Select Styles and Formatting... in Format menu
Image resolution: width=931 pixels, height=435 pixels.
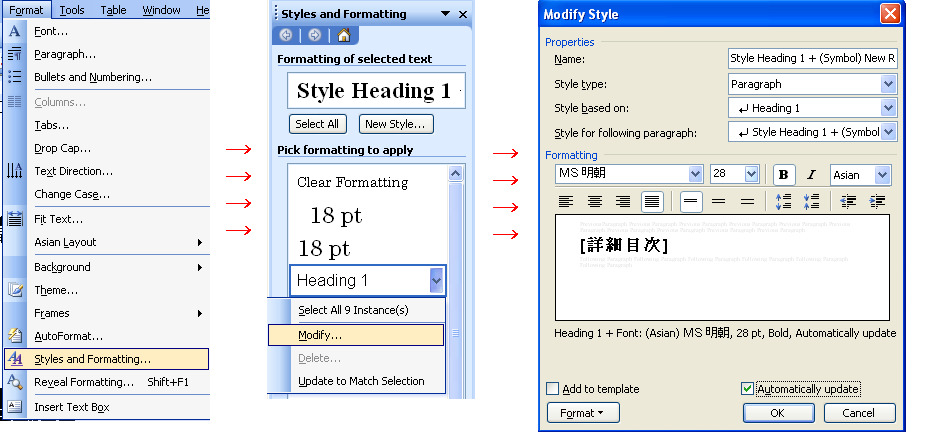pos(92,359)
